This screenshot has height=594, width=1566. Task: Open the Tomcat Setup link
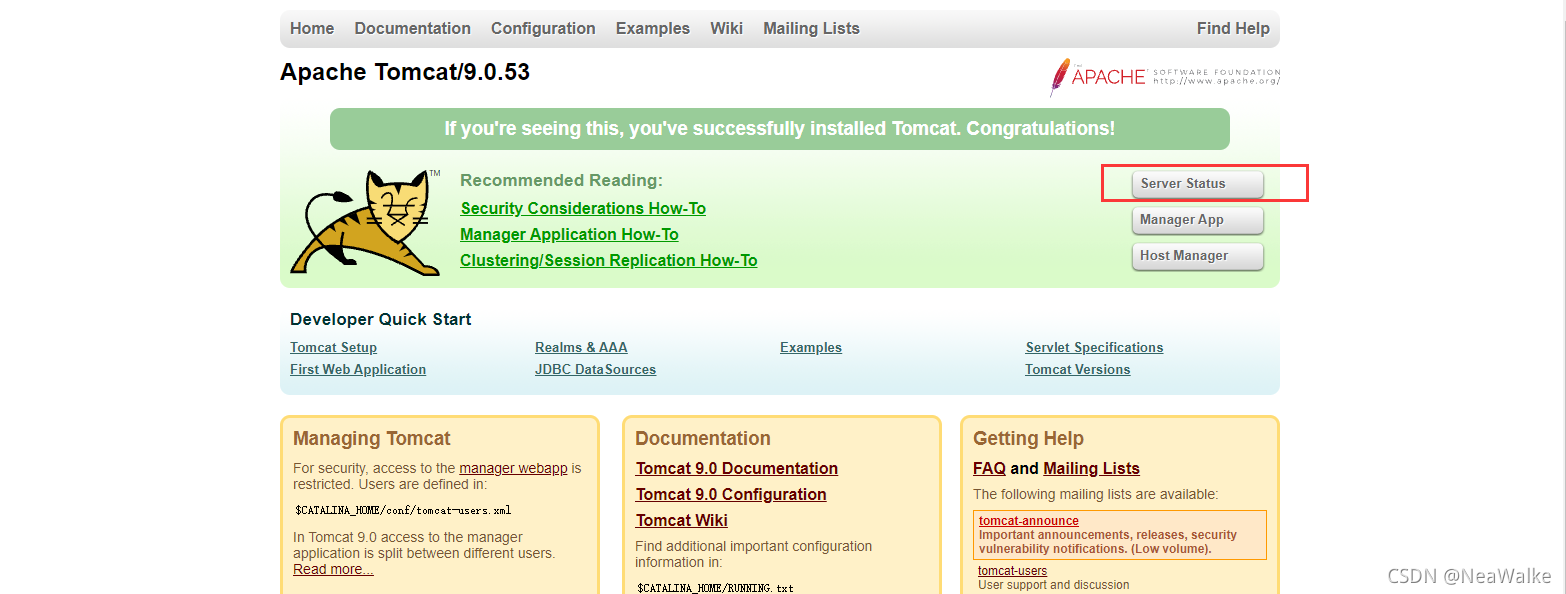pyautogui.click(x=333, y=348)
